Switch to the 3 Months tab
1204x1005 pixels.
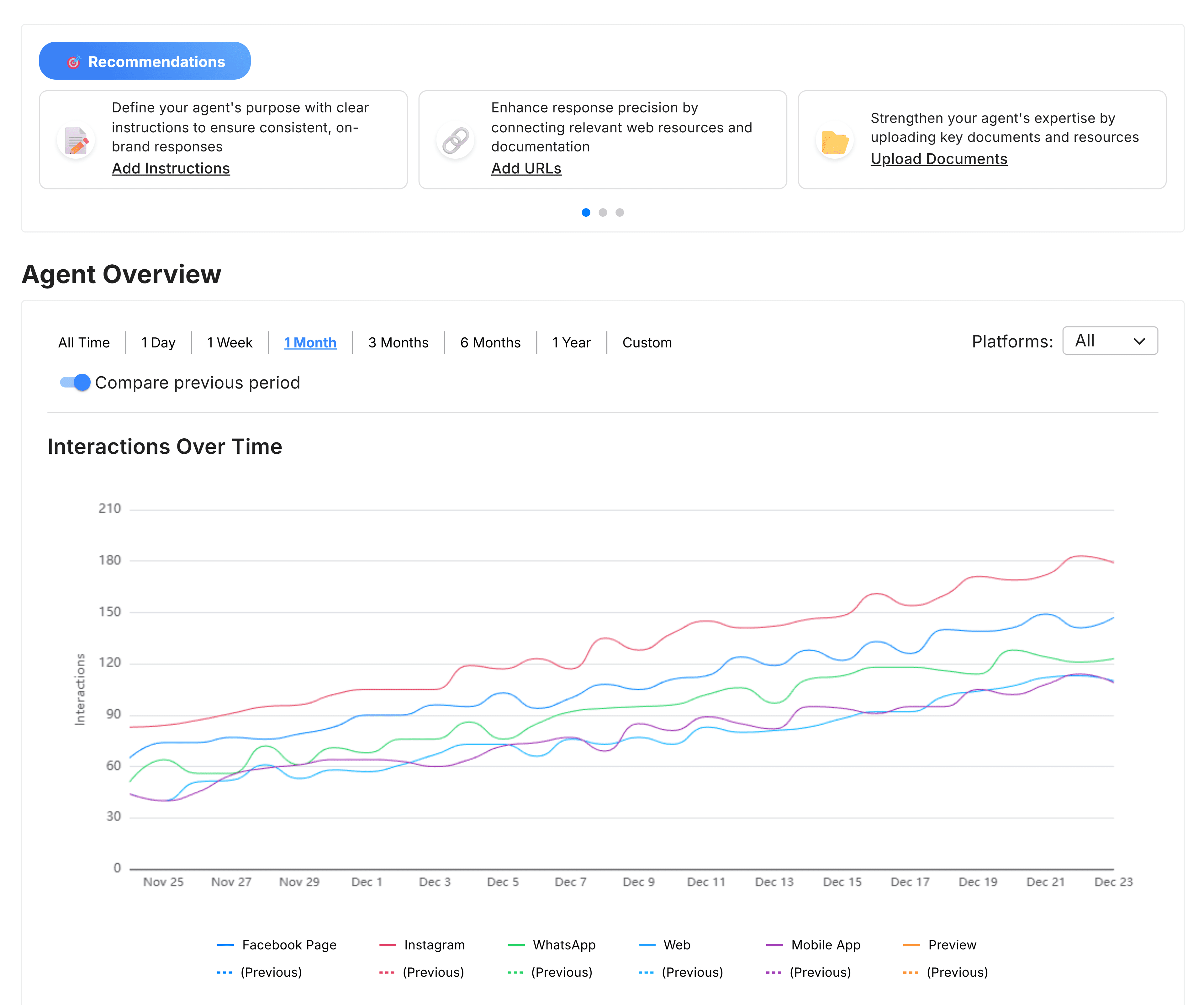[398, 343]
